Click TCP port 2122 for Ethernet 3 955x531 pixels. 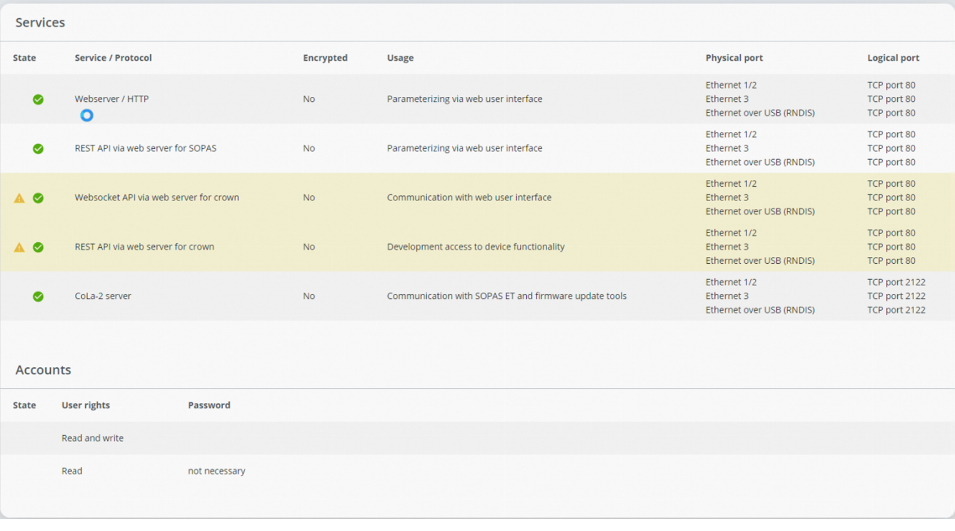(x=896, y=296)
